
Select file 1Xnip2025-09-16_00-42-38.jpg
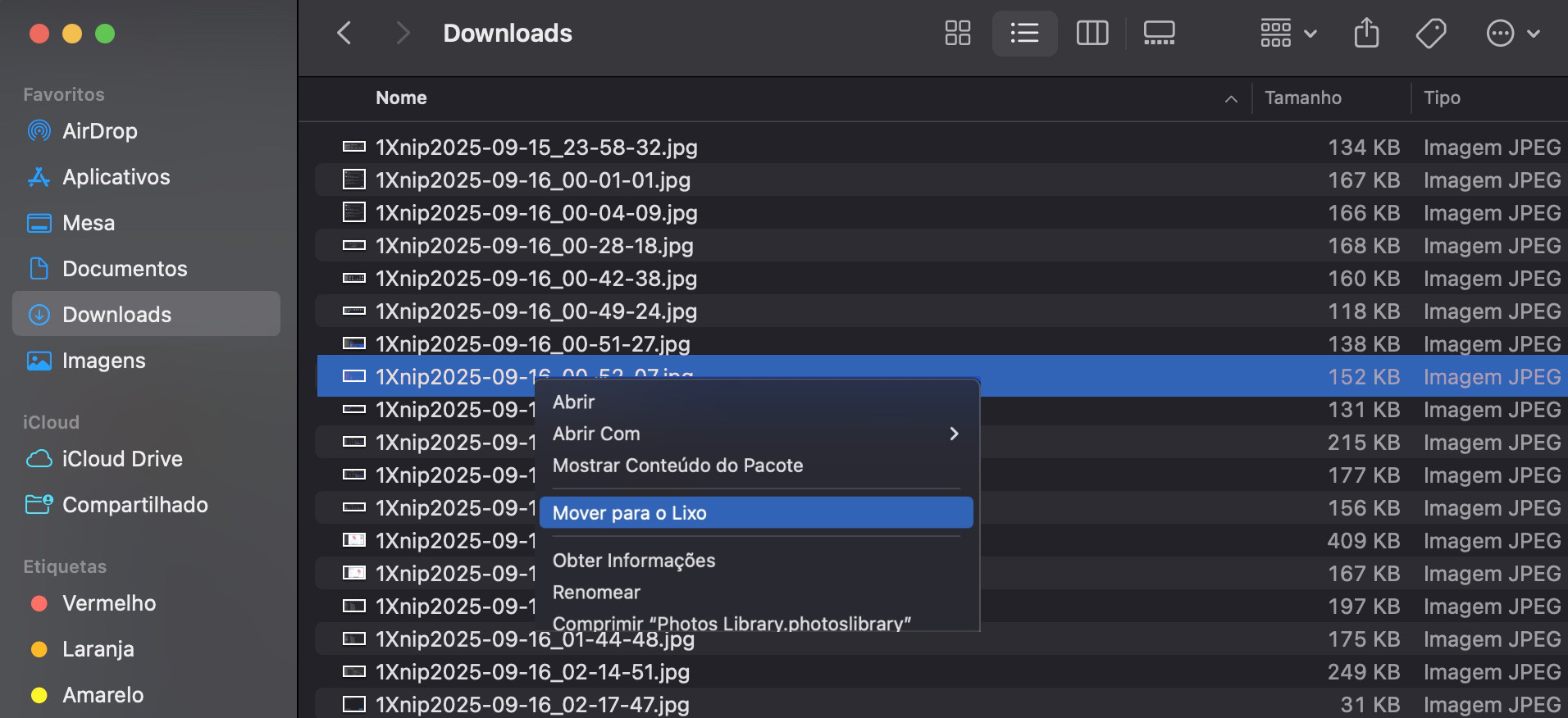pyautogui.click(x=536, y=279)
